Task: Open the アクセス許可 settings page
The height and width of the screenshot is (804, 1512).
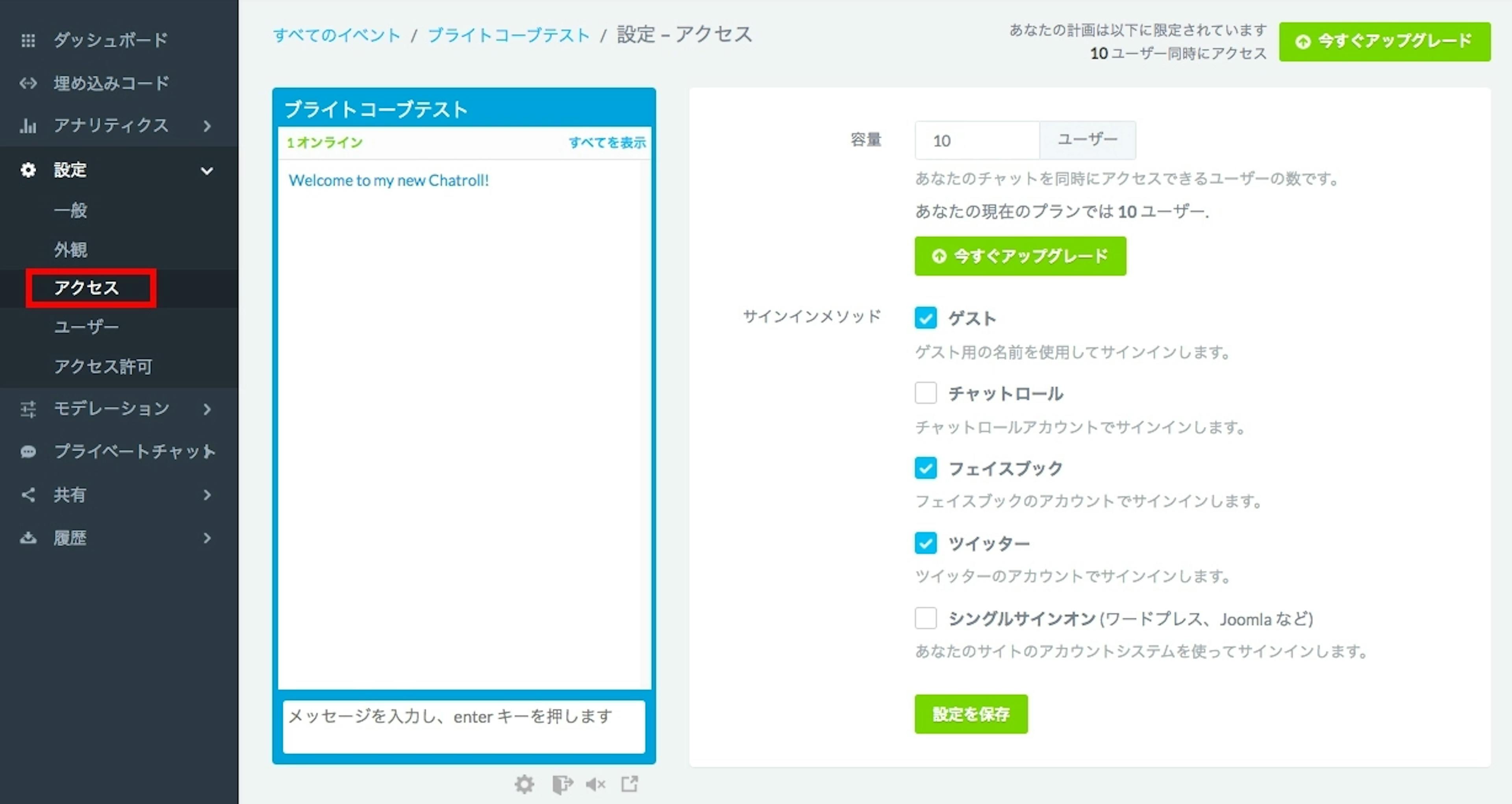Action: pos(103,366)
